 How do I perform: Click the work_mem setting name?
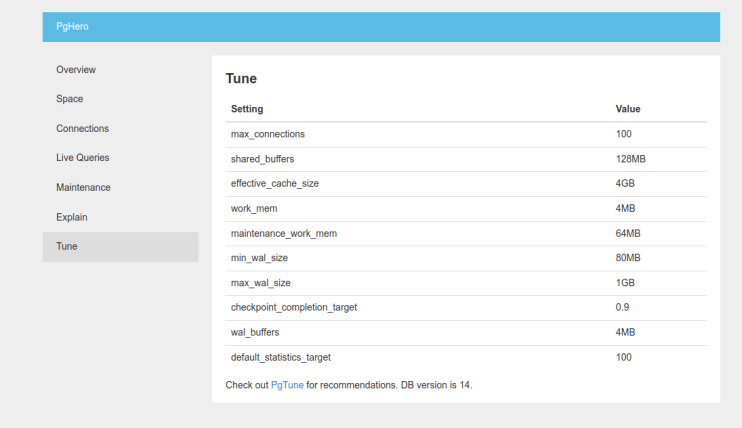pyautogui.click(x=254, y=208)
